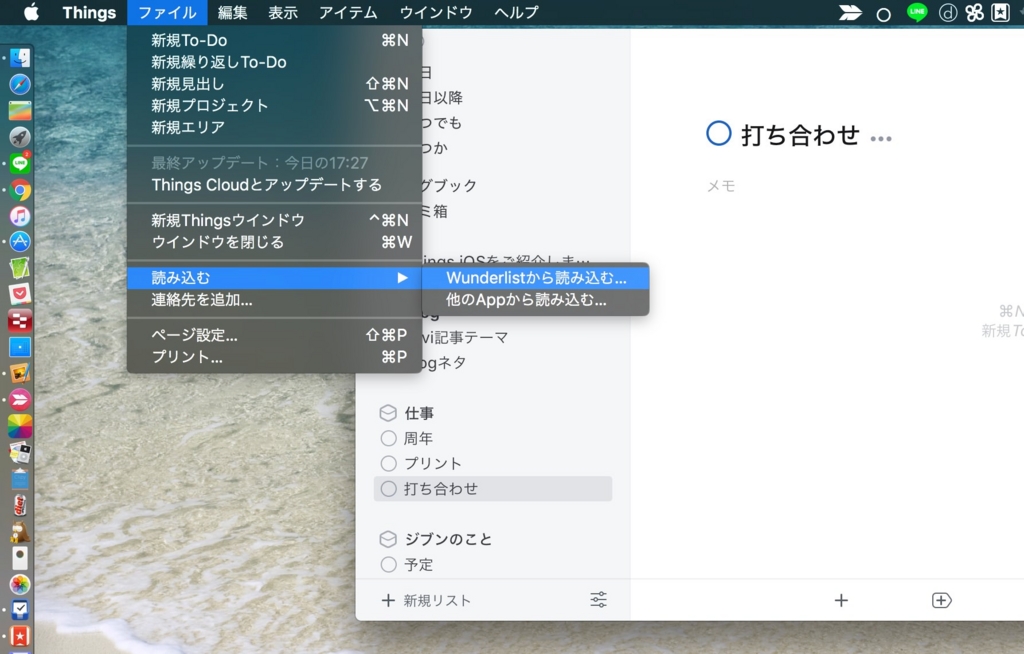Select 他のAppから読み込む… submenu item
The image size is (1024, 654).
536,300
